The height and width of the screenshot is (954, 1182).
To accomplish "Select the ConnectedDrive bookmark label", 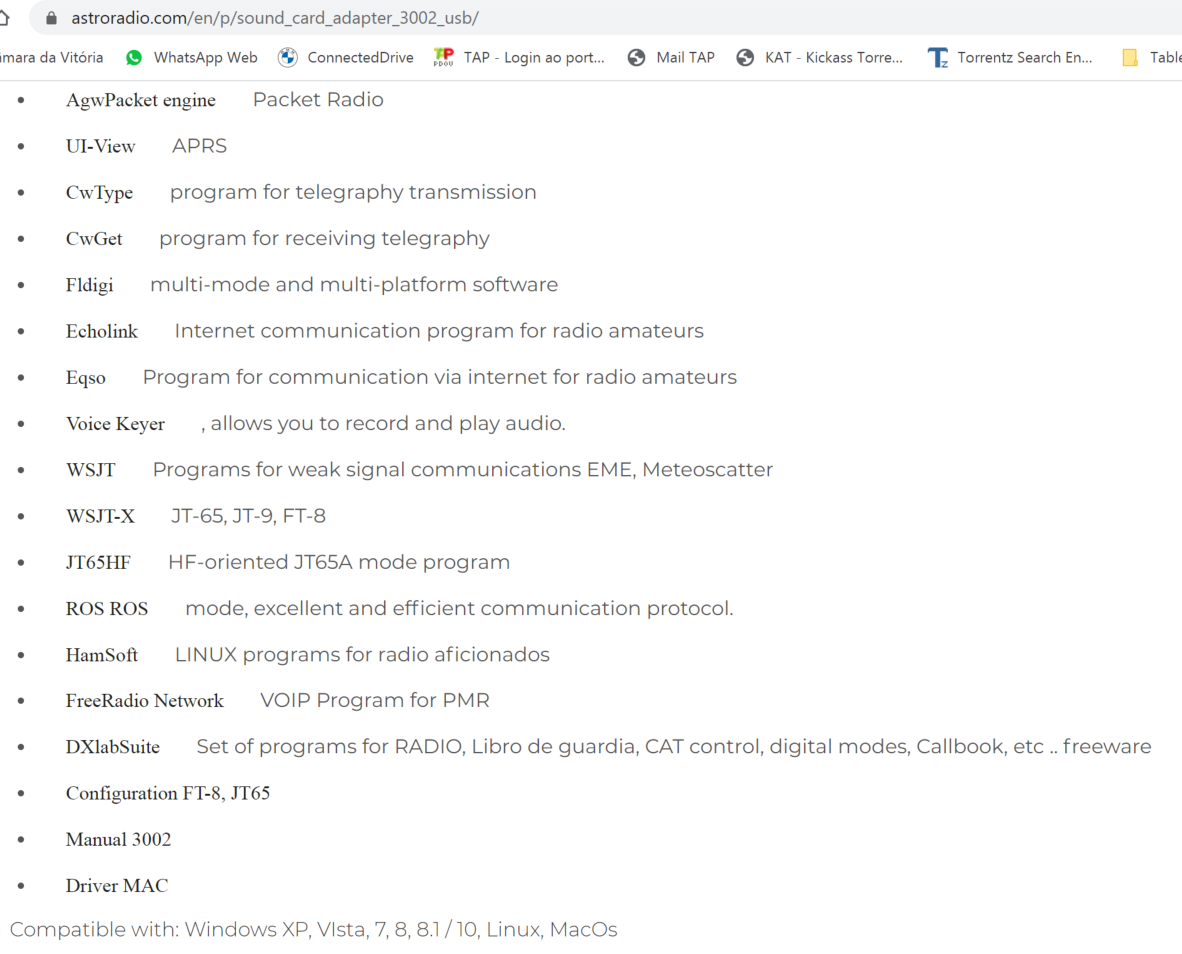I will pos(360,58).
